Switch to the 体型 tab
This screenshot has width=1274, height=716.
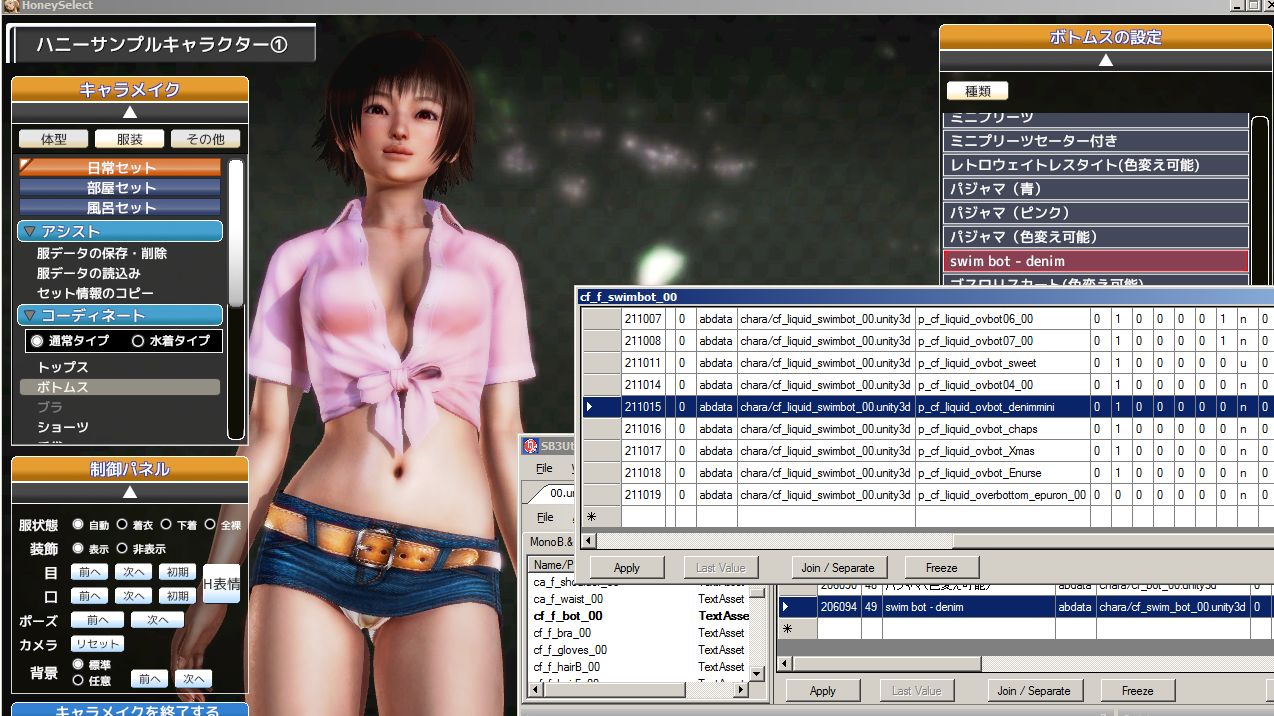tap(54, 139)
